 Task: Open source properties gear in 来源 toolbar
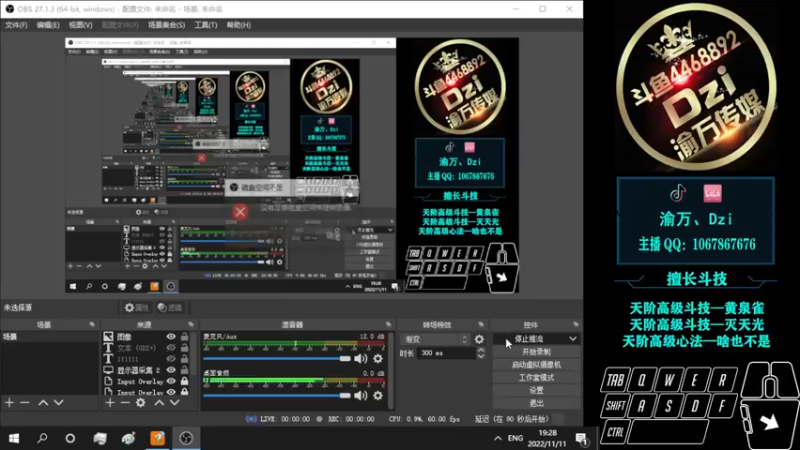click(141, 403)
